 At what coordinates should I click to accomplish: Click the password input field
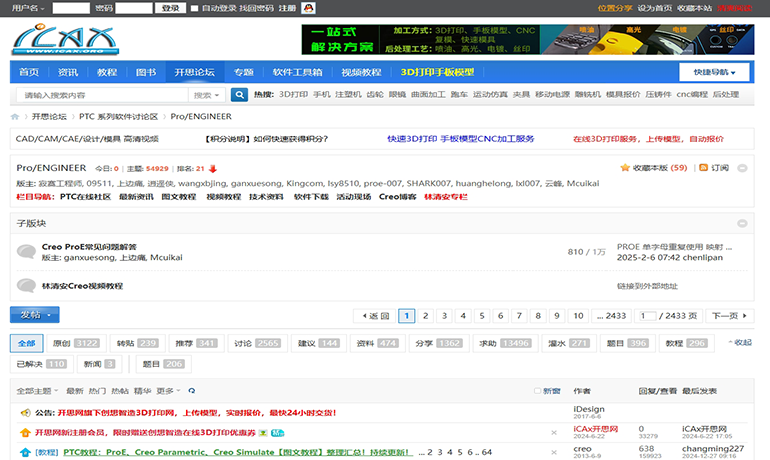(134, 8)
